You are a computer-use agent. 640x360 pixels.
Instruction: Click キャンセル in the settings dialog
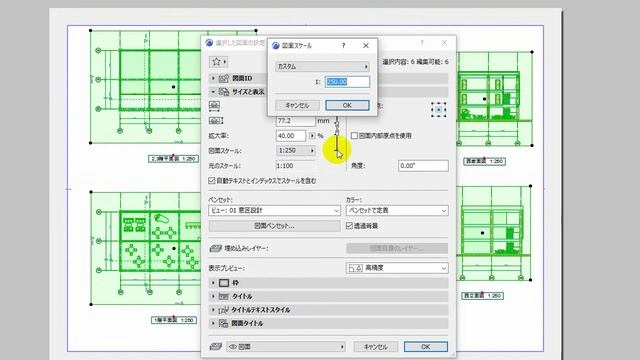tap(376, 347)
